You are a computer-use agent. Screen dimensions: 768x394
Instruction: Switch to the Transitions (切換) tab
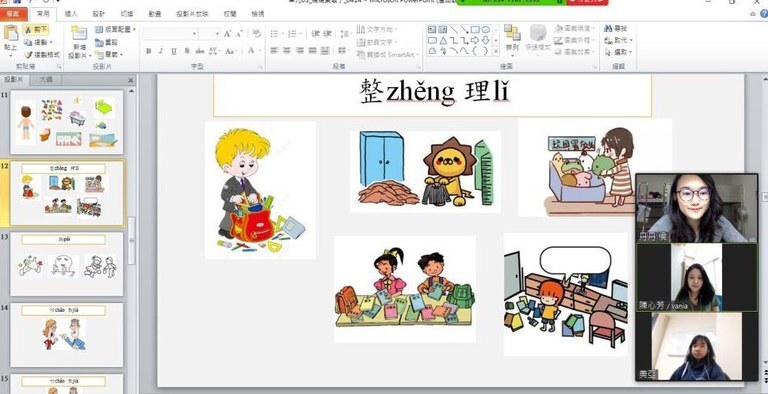tap(126, 14)
